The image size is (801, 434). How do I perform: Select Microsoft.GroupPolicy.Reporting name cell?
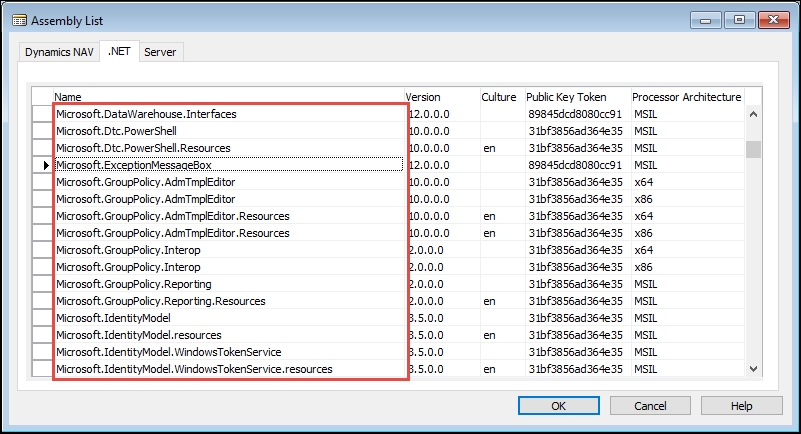pyautogui.click(x=229, y=284)
